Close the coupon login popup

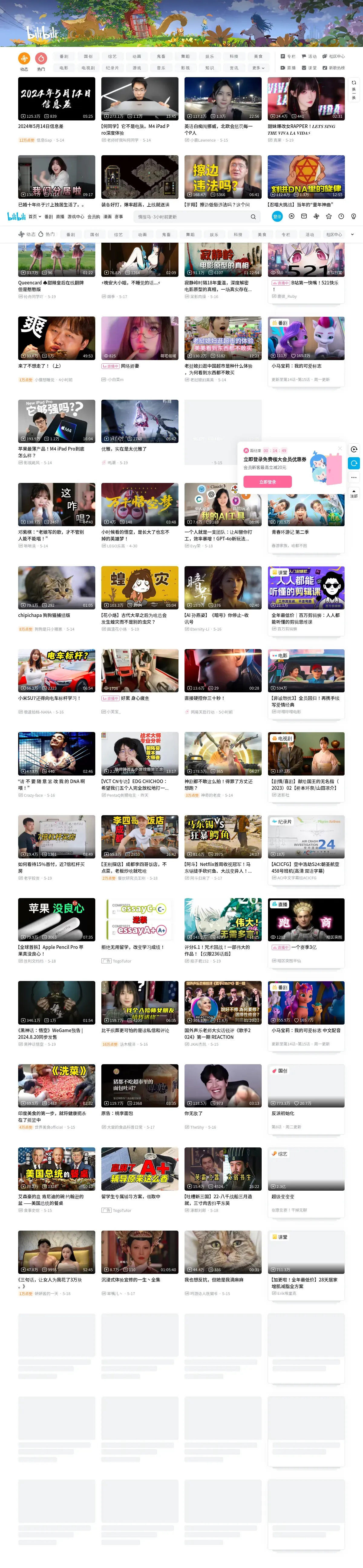pyautogui.click(x=340, y=449)
